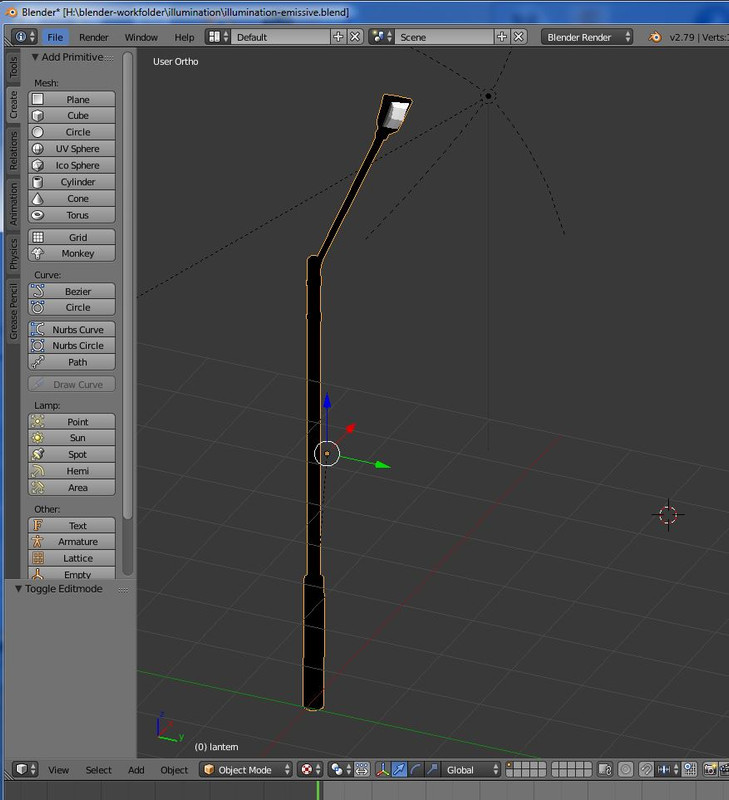
Task: Switch to the Relations tab
Action: point(13,151)
